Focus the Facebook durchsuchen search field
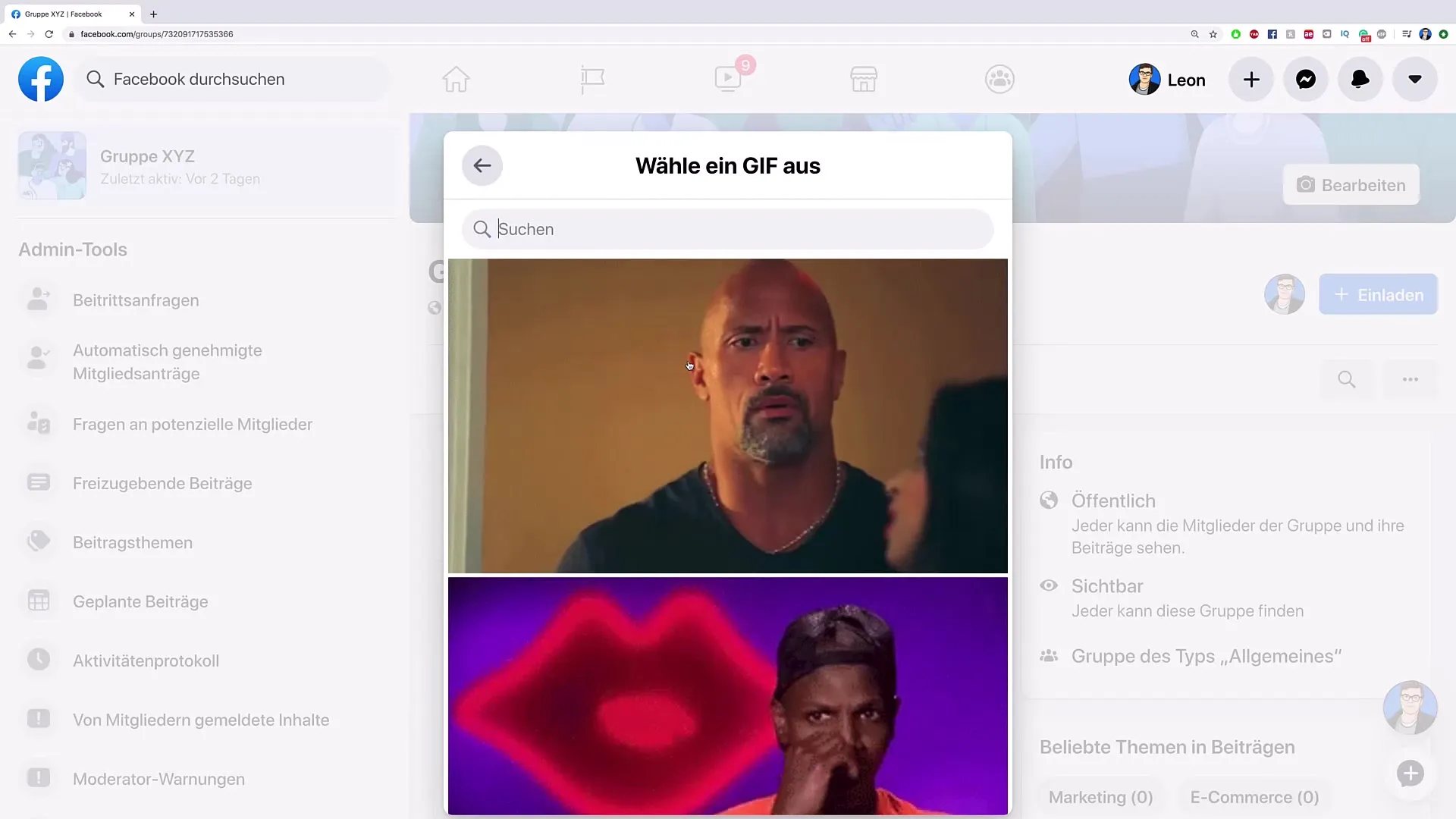The height and width of the screenshot is (819, 1456). [x=233, y=79]
